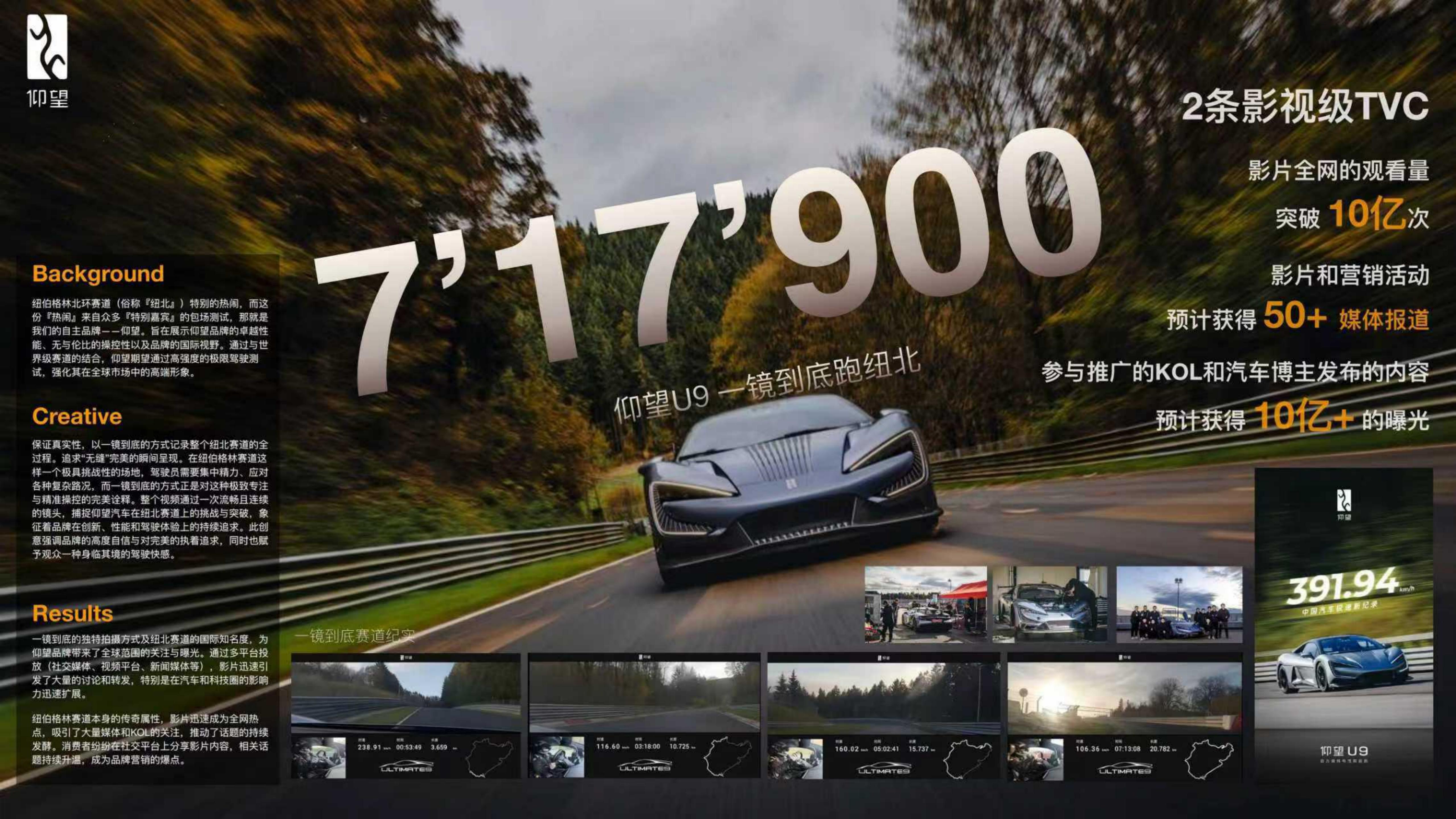This screenshot has width=1456, height=819.
Task: Click the 116.60 speed value
Action: (608, 747)
